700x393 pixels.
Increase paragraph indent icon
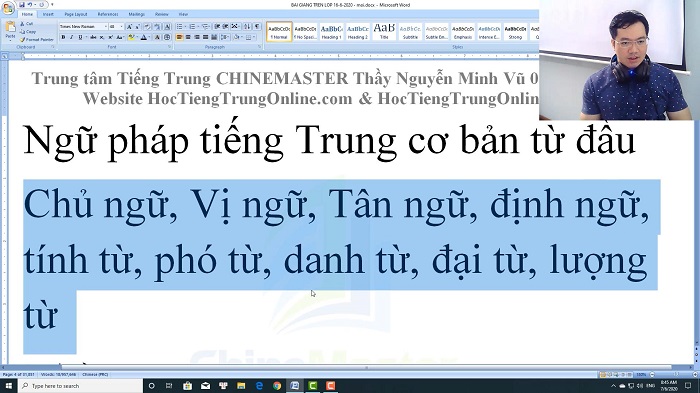click(x=225, y=26)
